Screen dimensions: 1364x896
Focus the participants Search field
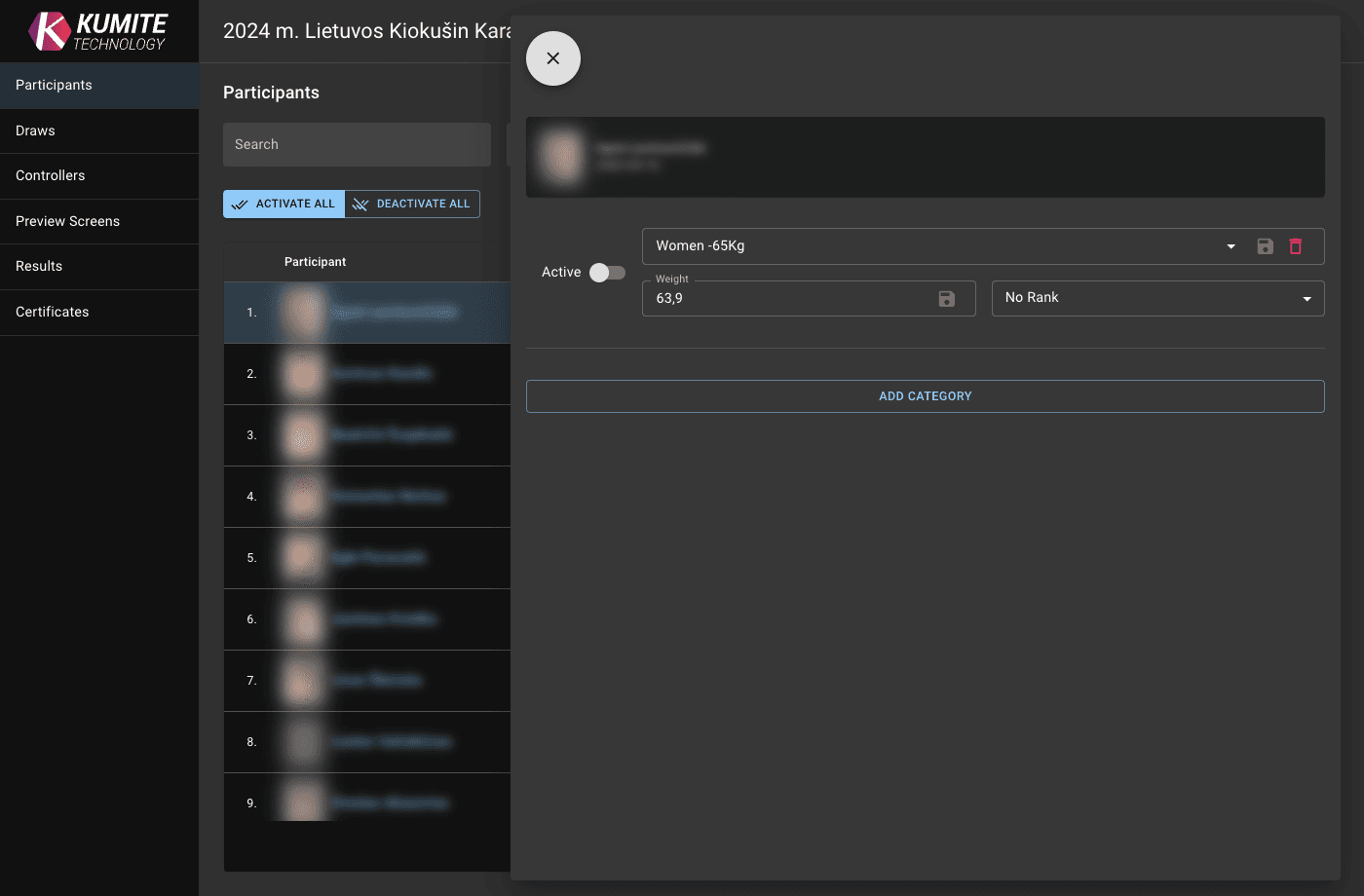357,144
